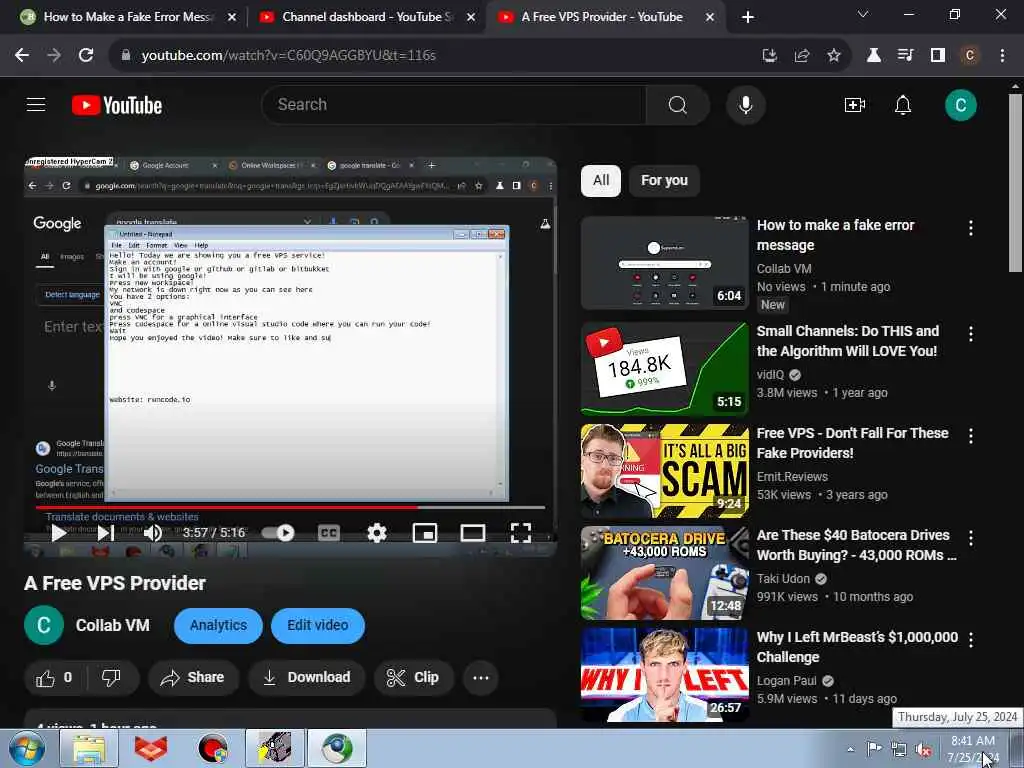Viewport: 1024px width, 768px height.
Task: Open the Collab VM channel name link
Action: point(112,626)
